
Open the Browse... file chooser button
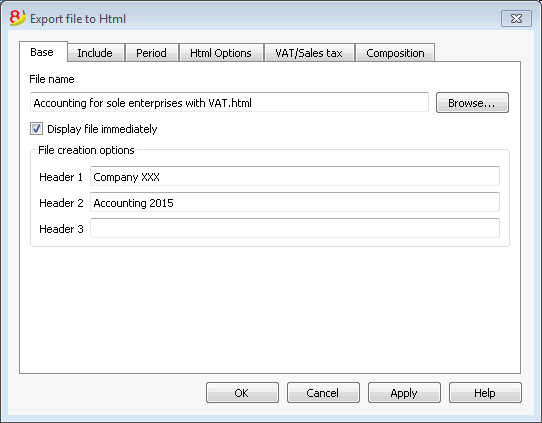click(472, 103)
